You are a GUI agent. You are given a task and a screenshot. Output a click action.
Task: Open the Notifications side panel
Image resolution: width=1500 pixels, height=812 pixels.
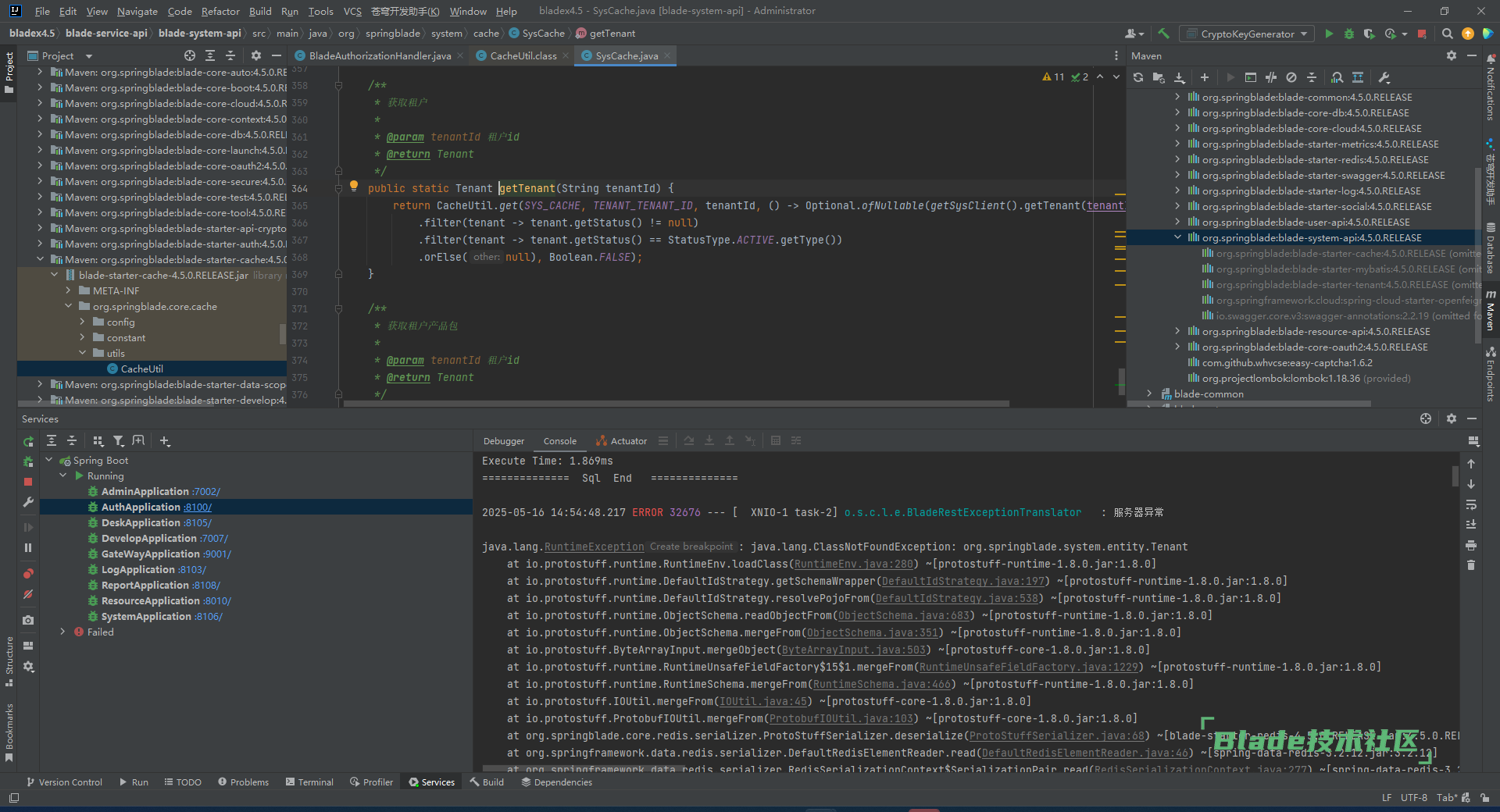point(1491,87)
